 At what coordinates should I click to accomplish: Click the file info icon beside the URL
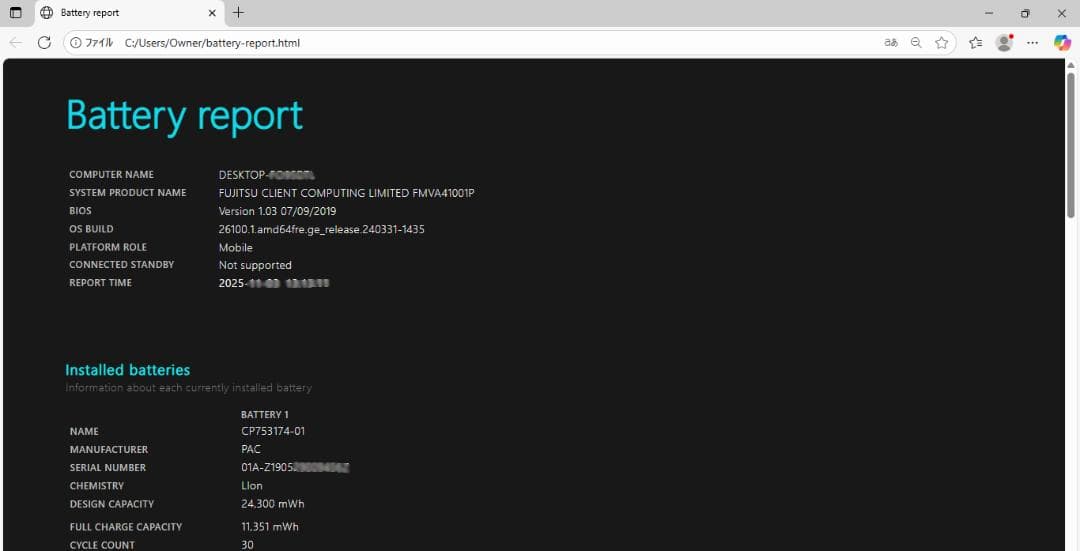tap(77, 43)
